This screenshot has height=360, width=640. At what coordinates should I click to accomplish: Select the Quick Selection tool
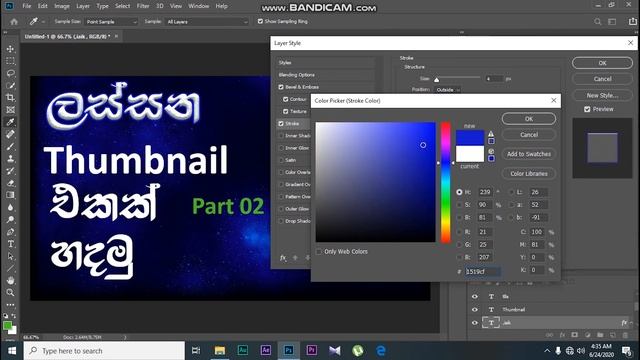coord(10,85)
